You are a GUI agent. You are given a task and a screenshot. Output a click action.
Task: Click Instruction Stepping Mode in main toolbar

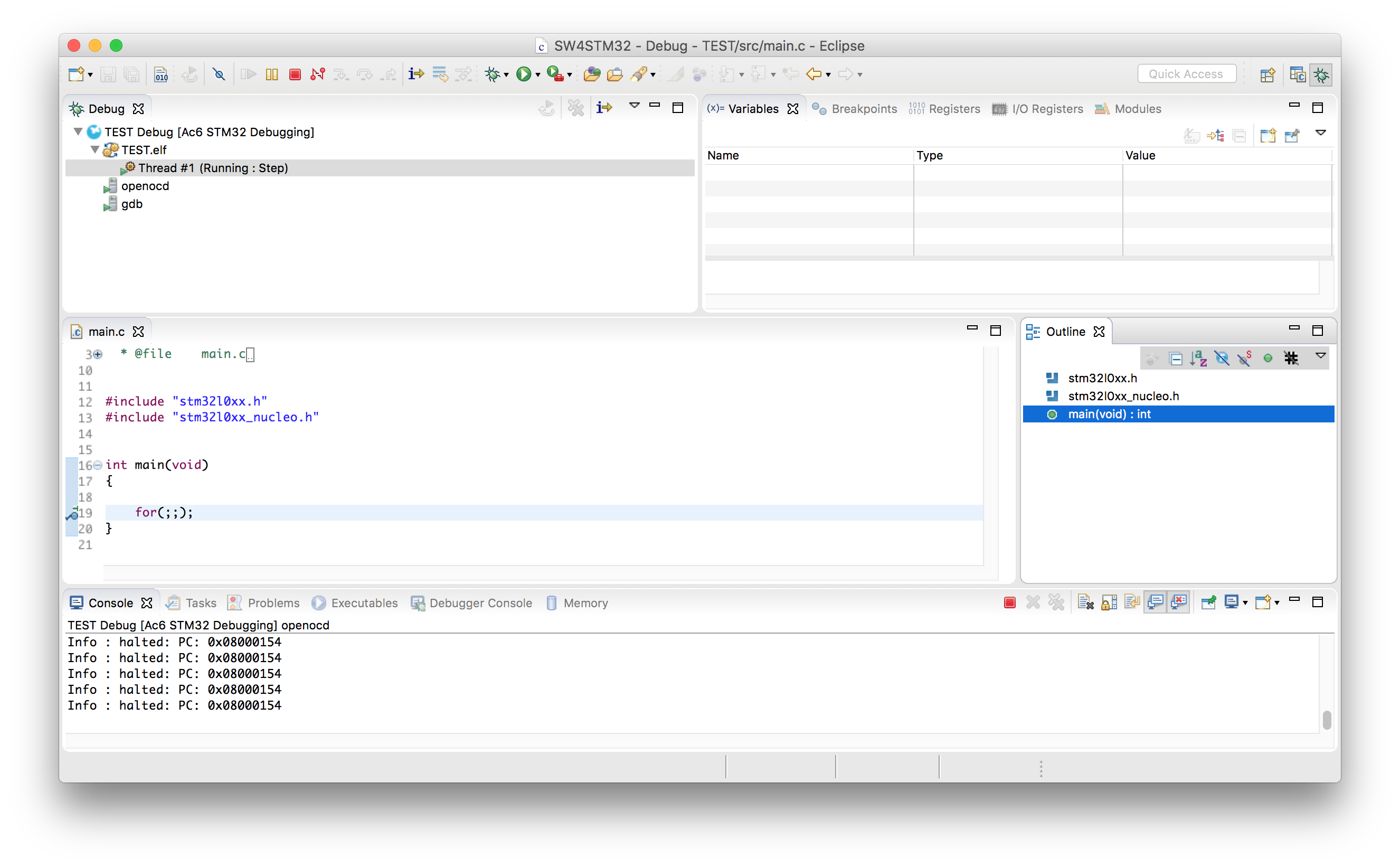(x=415, y=74)
